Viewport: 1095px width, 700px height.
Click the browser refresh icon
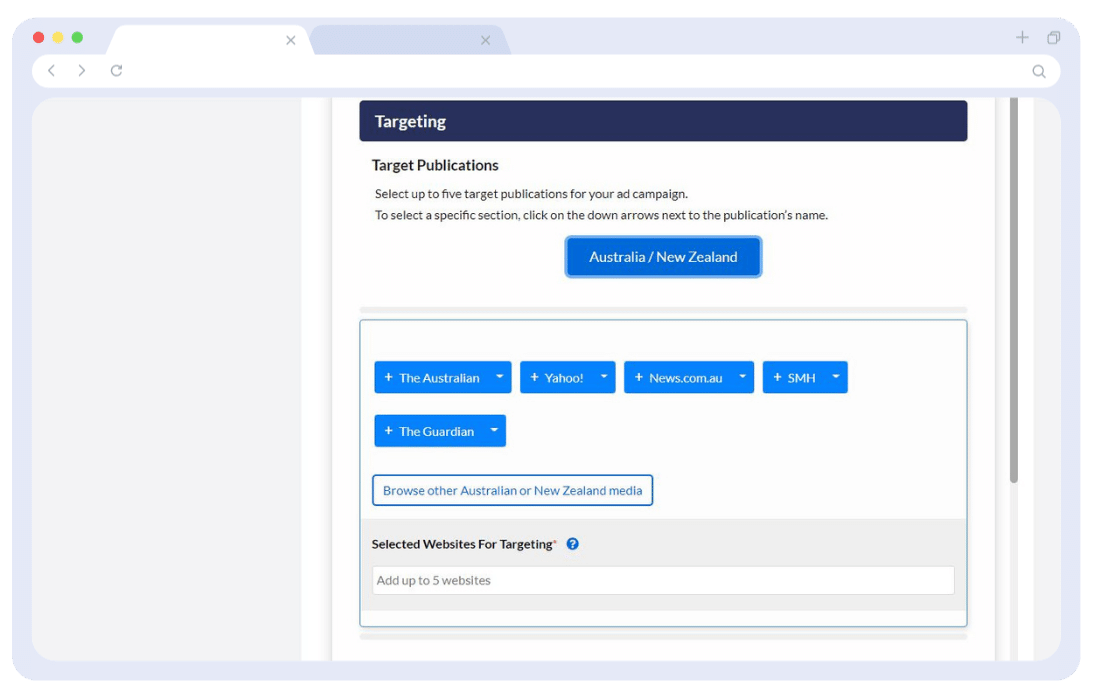(116, 71)
